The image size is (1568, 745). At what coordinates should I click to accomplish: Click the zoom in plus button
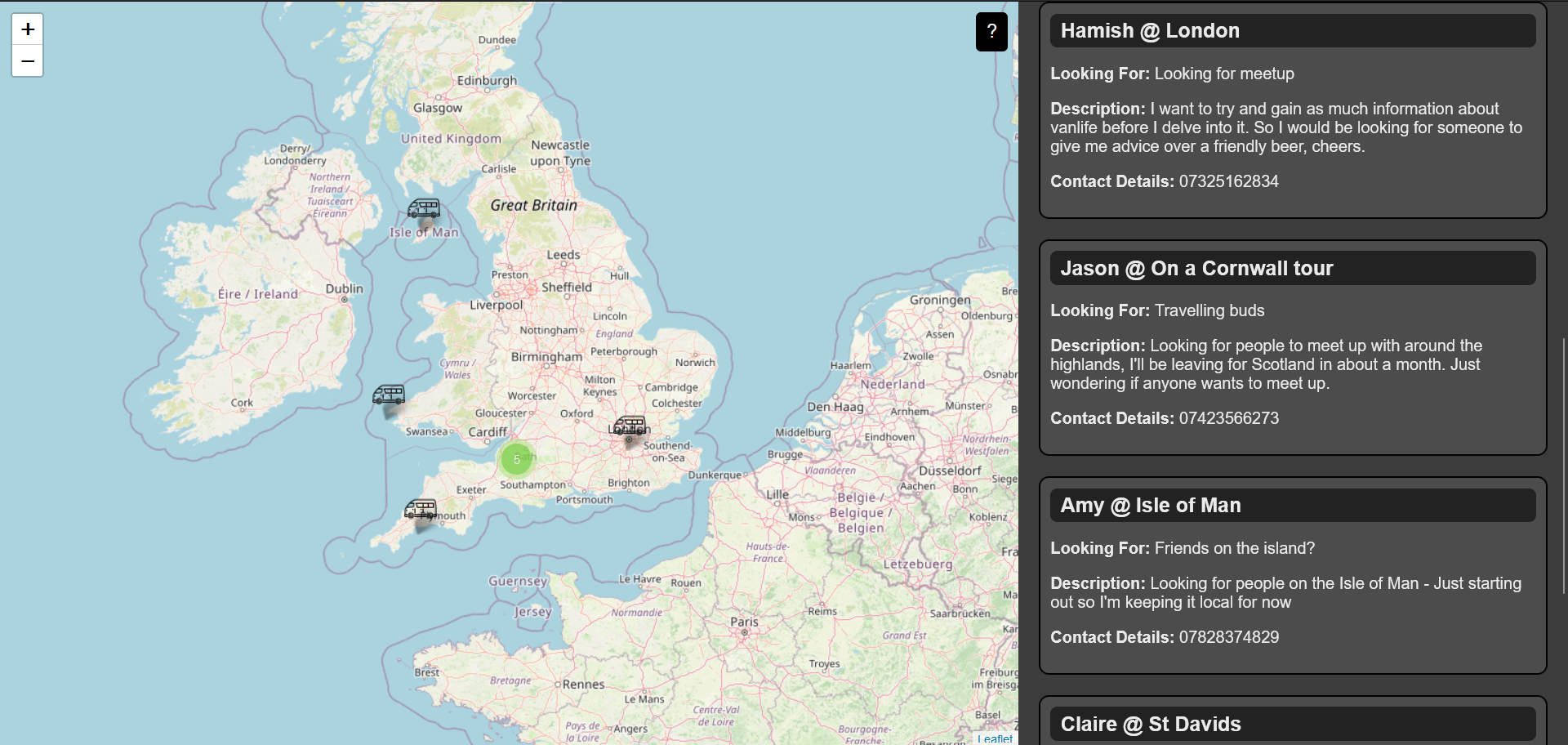[x=28, y=29]
